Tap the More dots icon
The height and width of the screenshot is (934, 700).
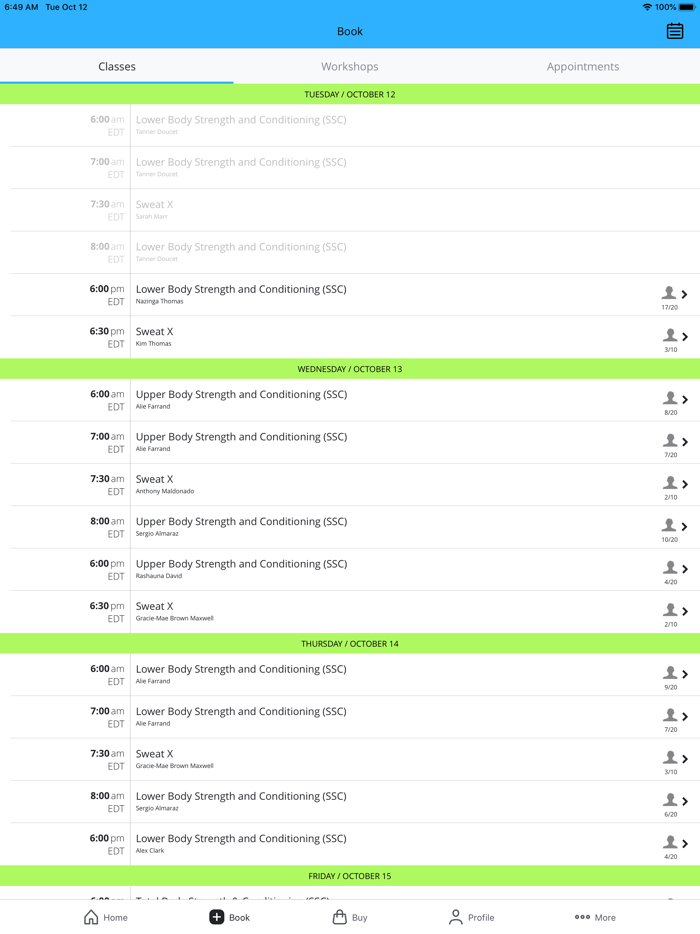point(582,917)
